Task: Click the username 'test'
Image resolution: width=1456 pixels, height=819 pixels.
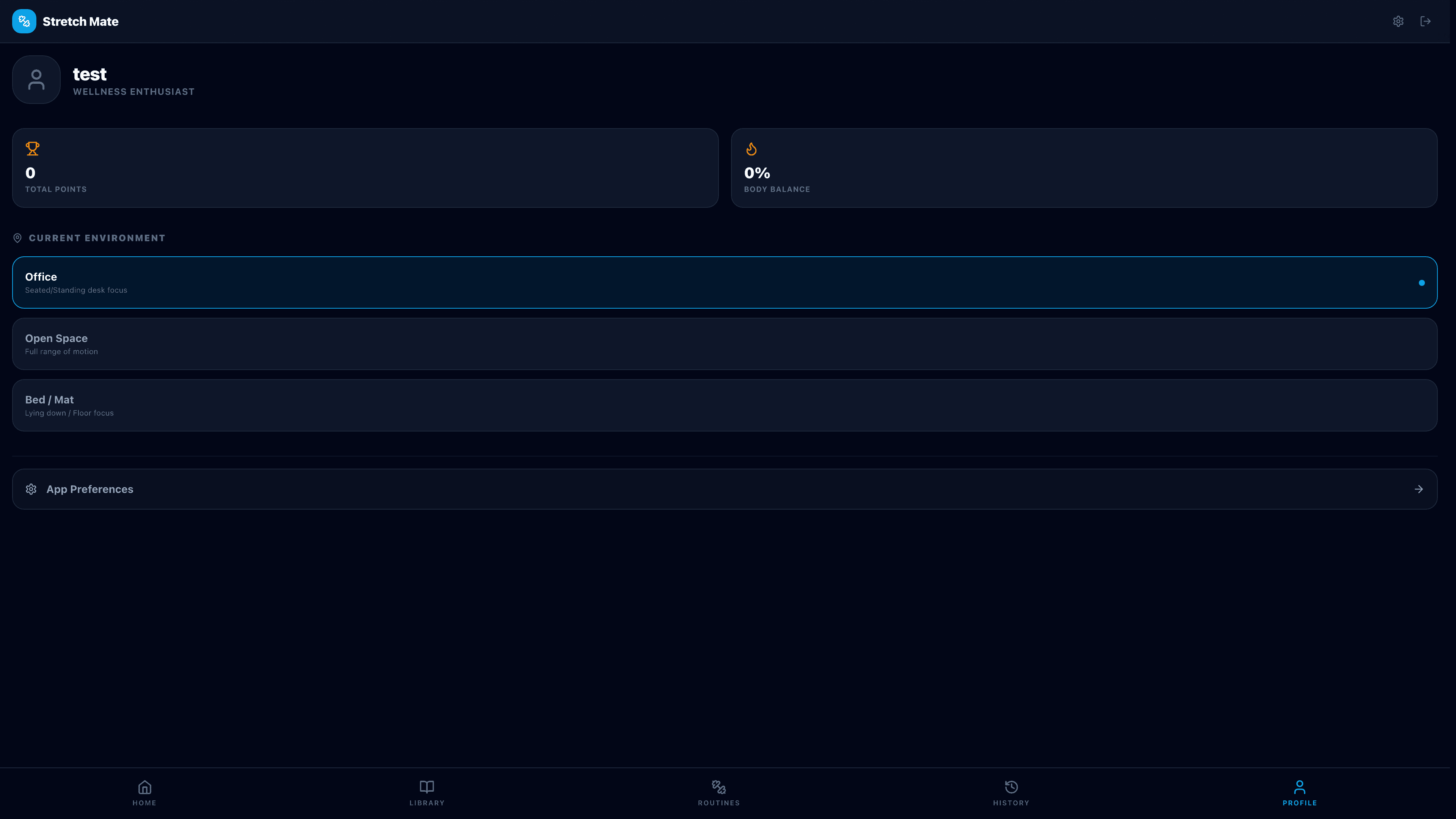Action: point(89,74)
